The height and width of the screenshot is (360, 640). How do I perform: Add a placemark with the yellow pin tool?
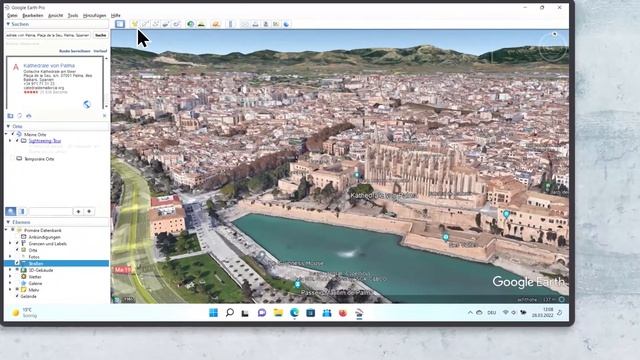[134, 24]
